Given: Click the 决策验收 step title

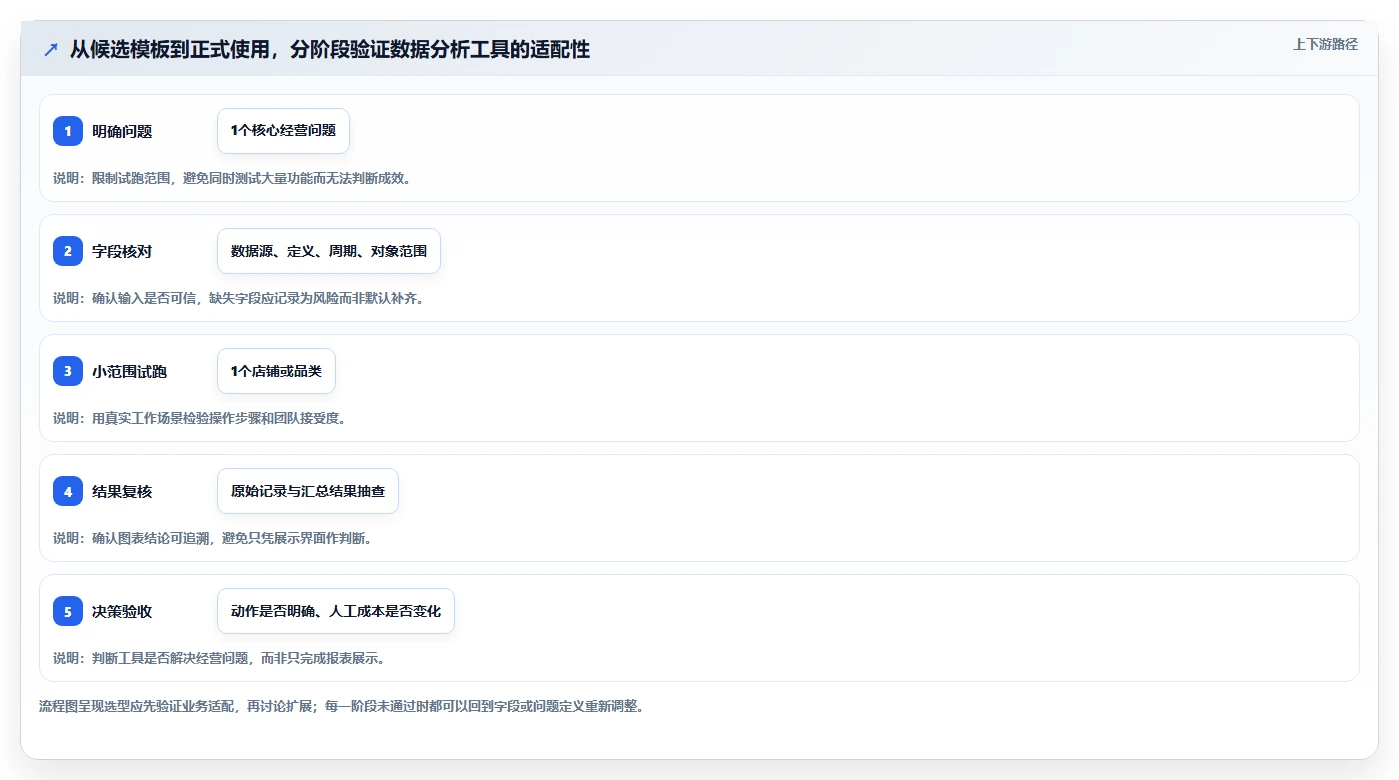Looking at the screenshot, I should 122,611.
